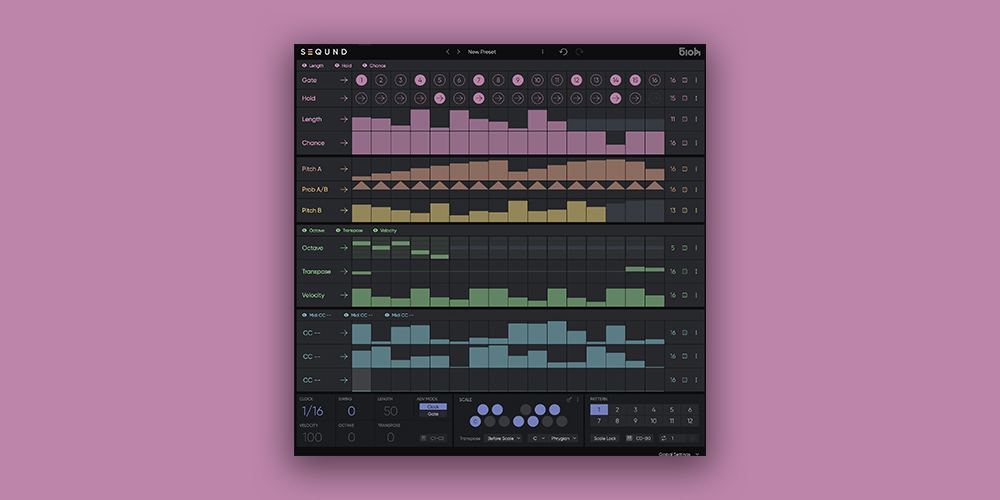
Task: Click the Scale Lock button
Action: (605, 438)
